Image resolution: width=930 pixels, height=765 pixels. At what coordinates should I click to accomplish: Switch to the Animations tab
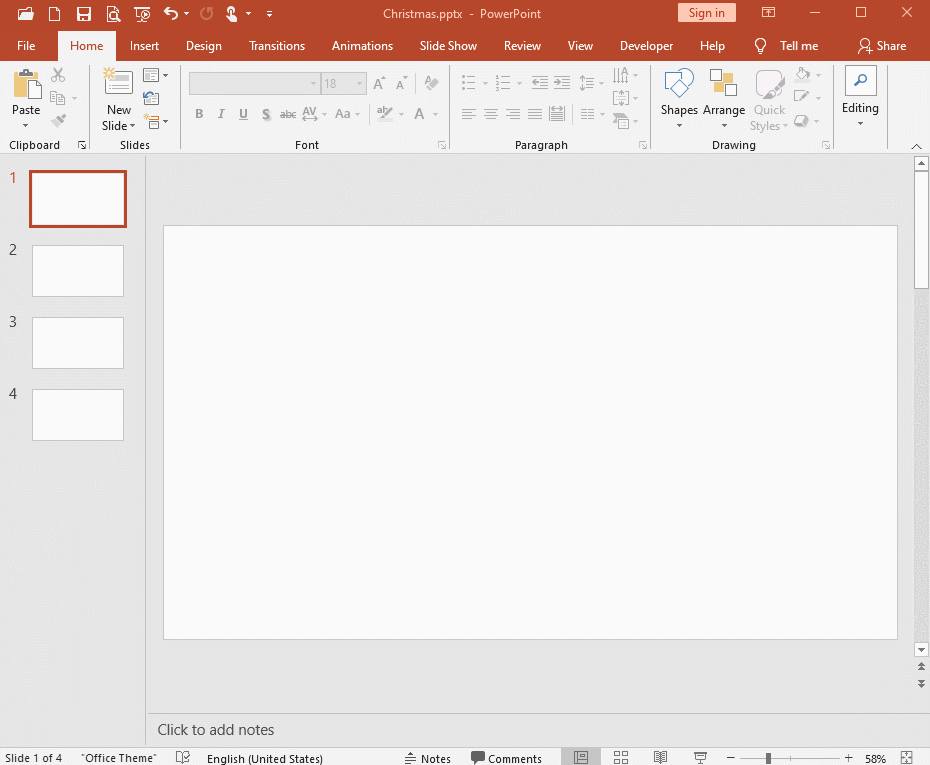click(x=362, y=46)
